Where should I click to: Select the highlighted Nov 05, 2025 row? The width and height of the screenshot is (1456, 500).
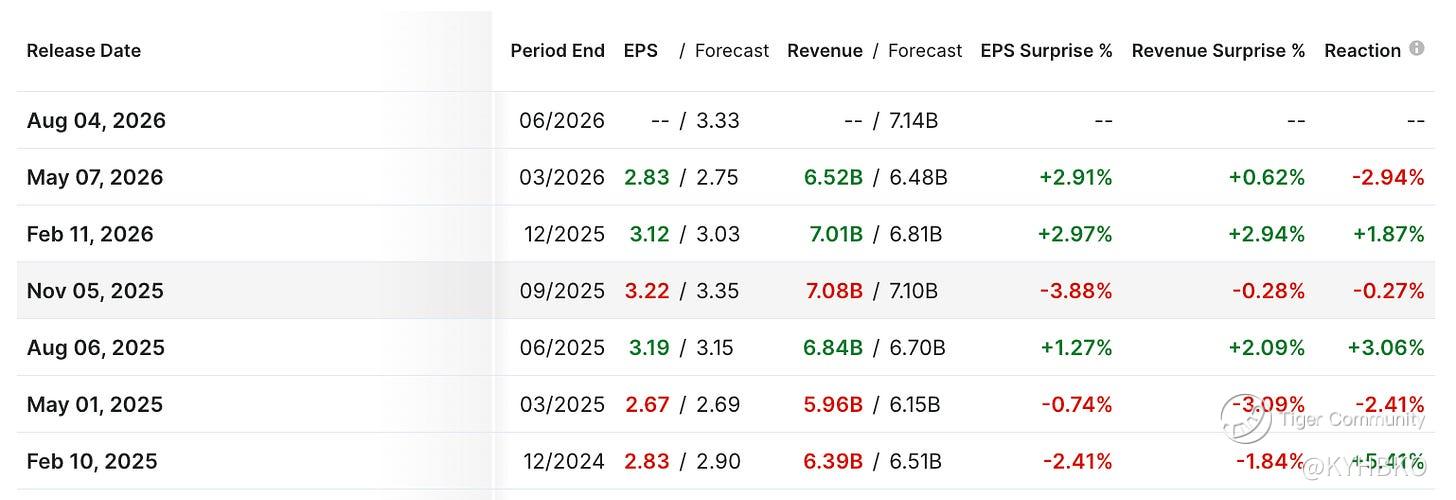pos(726,291)
